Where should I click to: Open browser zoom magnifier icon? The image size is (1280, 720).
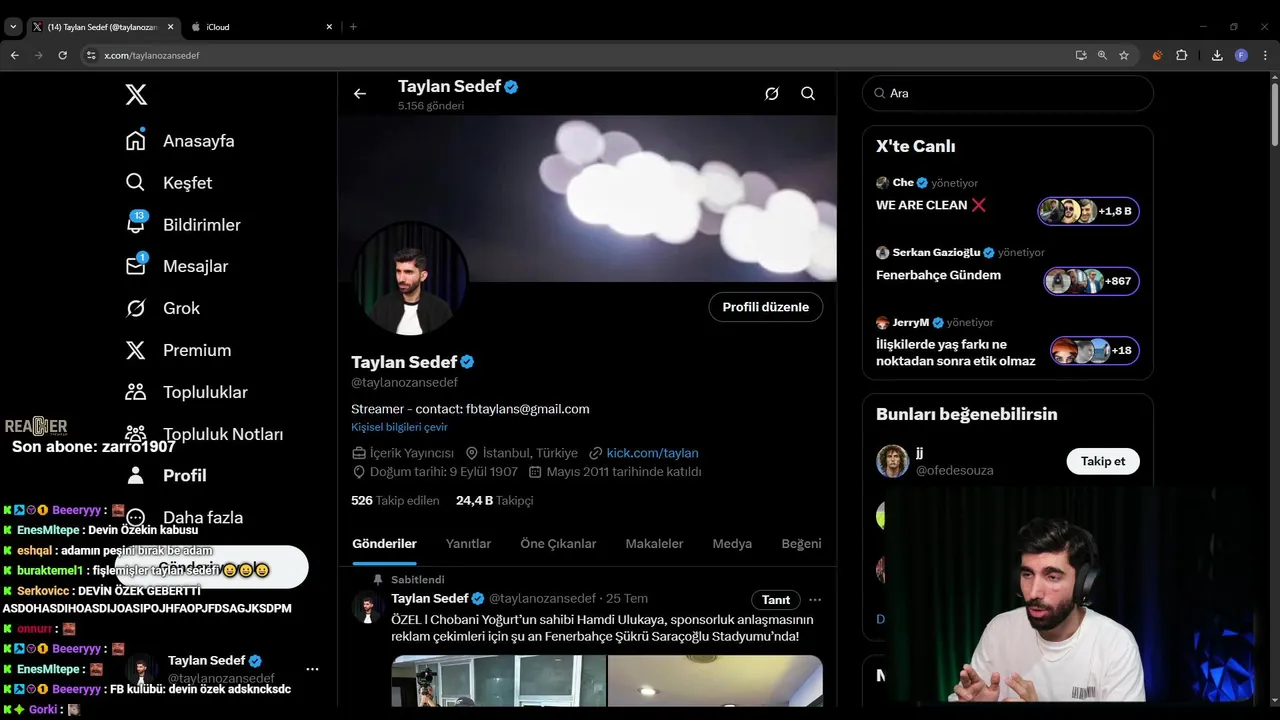[x=1102, y=56]
